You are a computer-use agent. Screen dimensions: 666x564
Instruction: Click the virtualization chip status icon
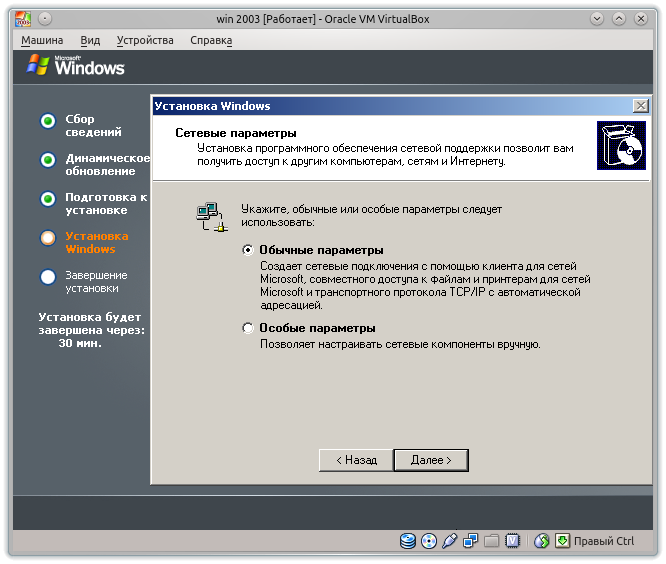tap(513, 541)
